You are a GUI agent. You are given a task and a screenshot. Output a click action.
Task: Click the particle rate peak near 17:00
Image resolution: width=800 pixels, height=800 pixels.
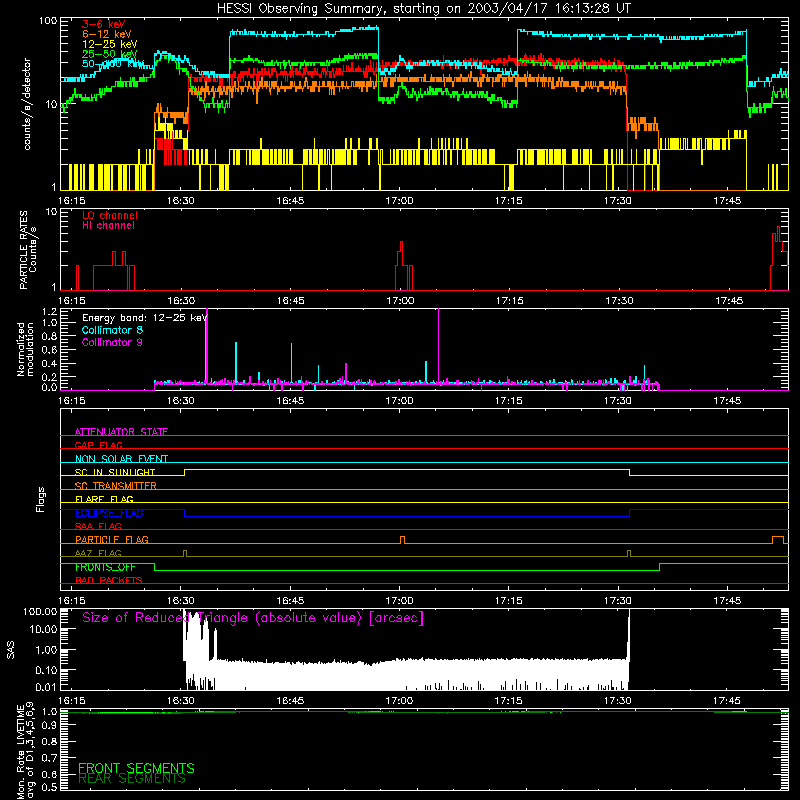pos(402,265)
